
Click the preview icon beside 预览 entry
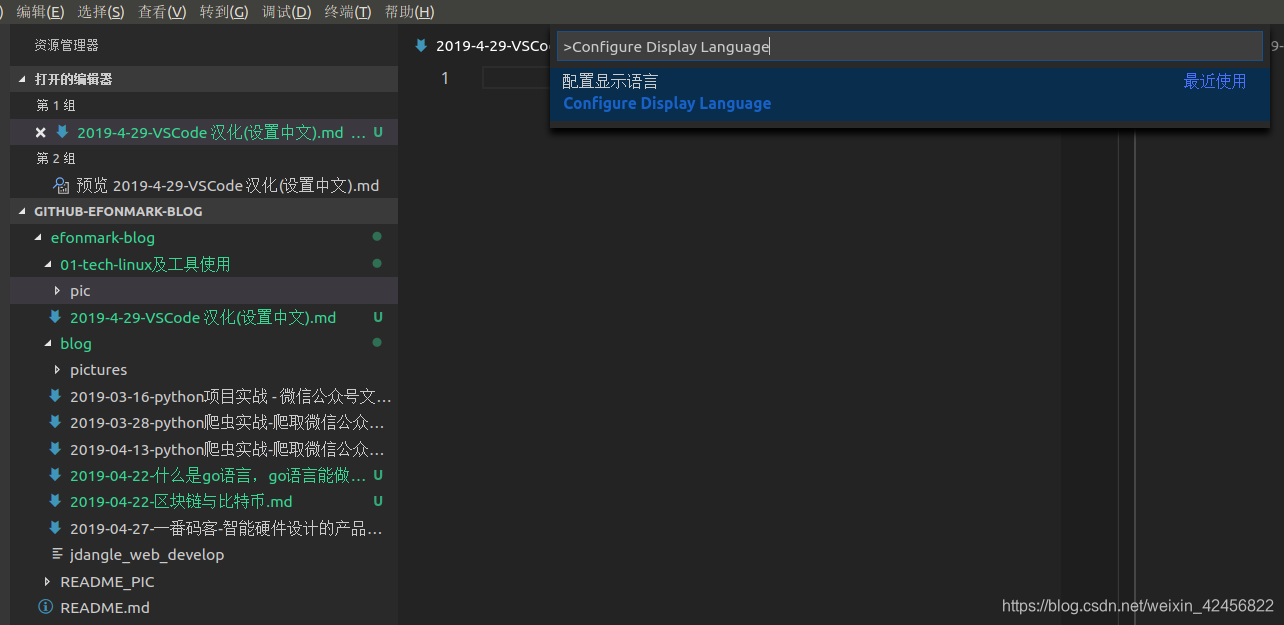click(61, 185)
